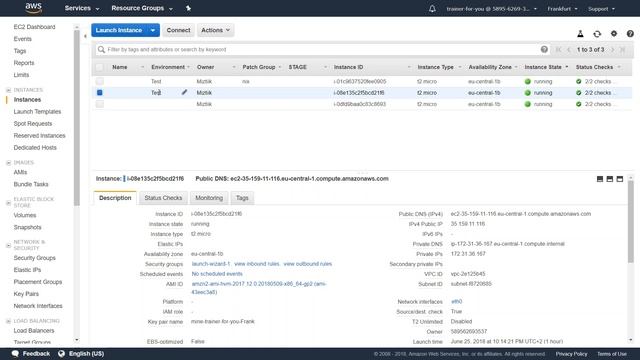This screenshot has width=640, height=360.
Task: Select the first instance row checkbox
Action: (100, 81)
